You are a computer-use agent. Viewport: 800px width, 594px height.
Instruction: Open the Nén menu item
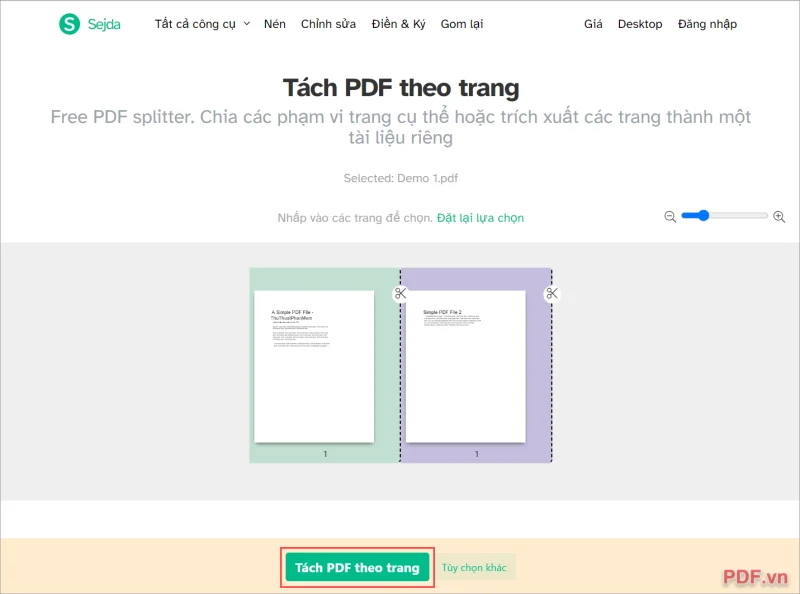274,24
